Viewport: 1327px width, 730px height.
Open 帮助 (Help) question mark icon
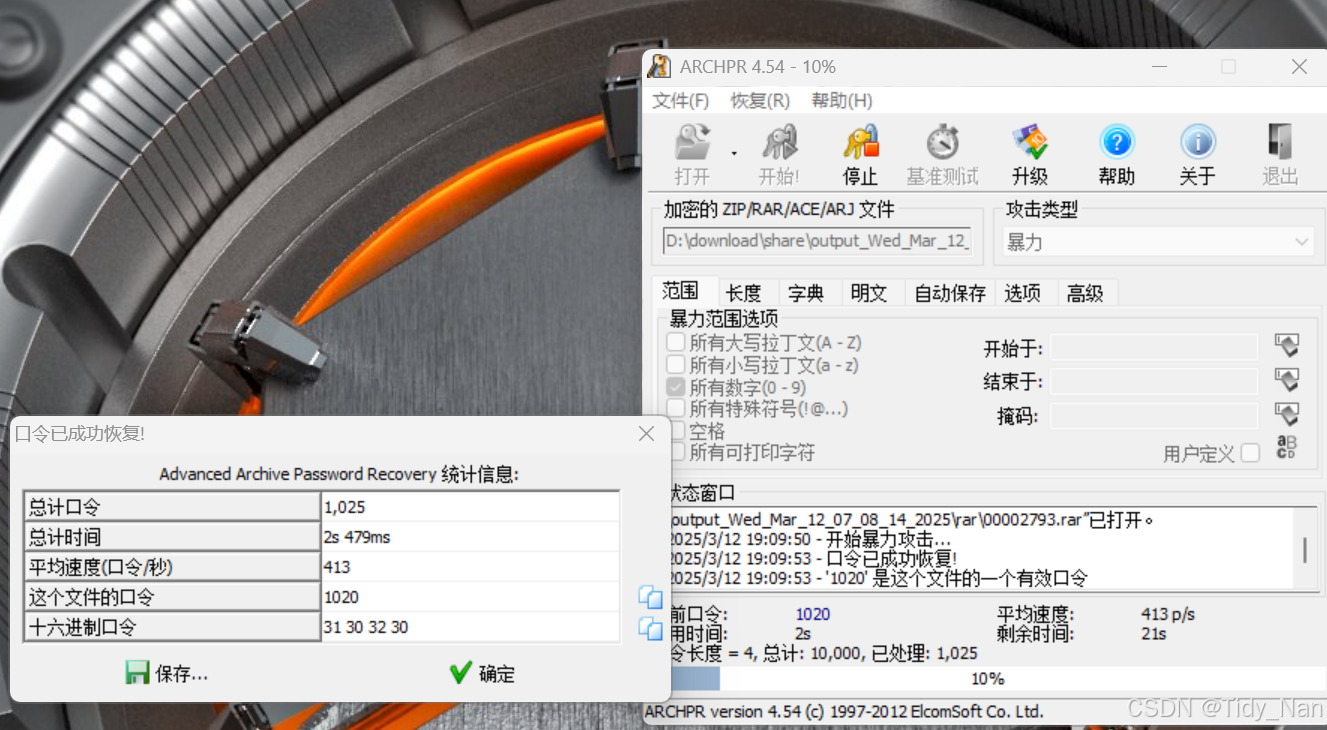tap(1116, 143)
